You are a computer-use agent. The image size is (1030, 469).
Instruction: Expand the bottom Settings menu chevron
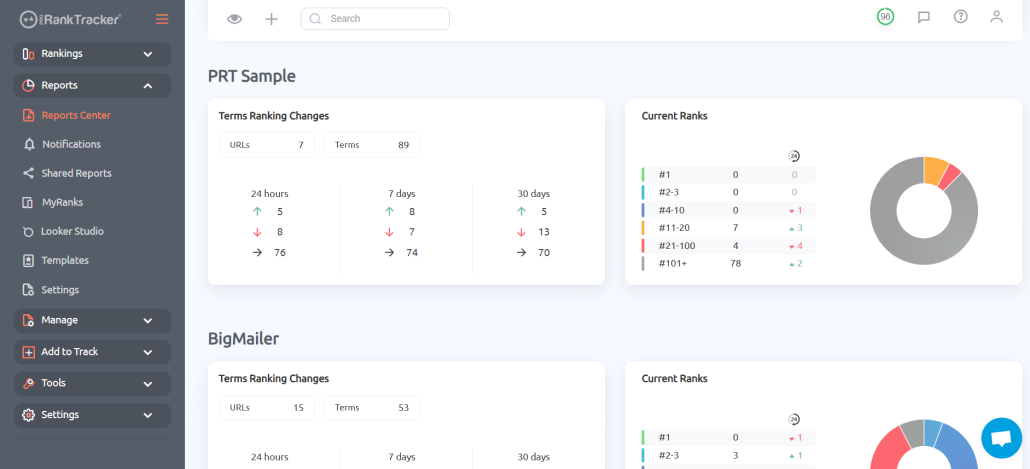point(148,416)
